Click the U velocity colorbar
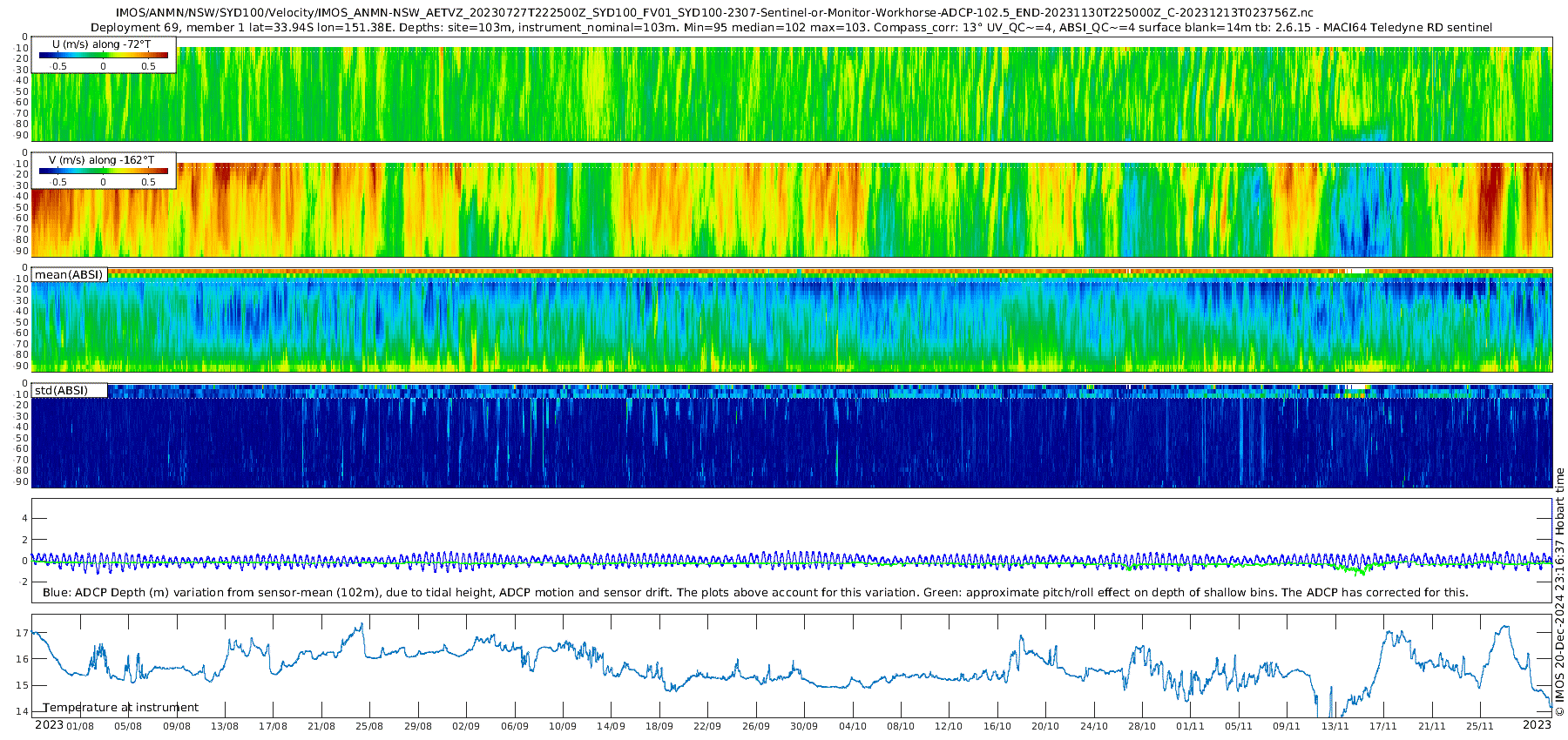Viewport: 1568px width, 740px height. [x=103, y=55]
